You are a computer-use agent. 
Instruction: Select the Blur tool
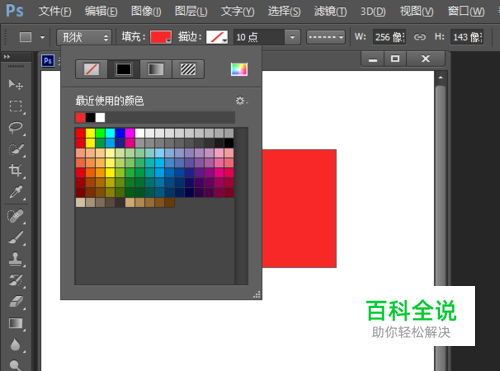click(x=15, y=345)
